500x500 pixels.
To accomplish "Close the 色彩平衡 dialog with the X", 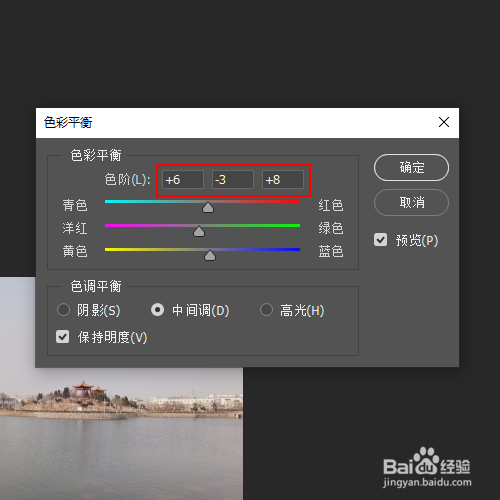I will coord(444,122).
